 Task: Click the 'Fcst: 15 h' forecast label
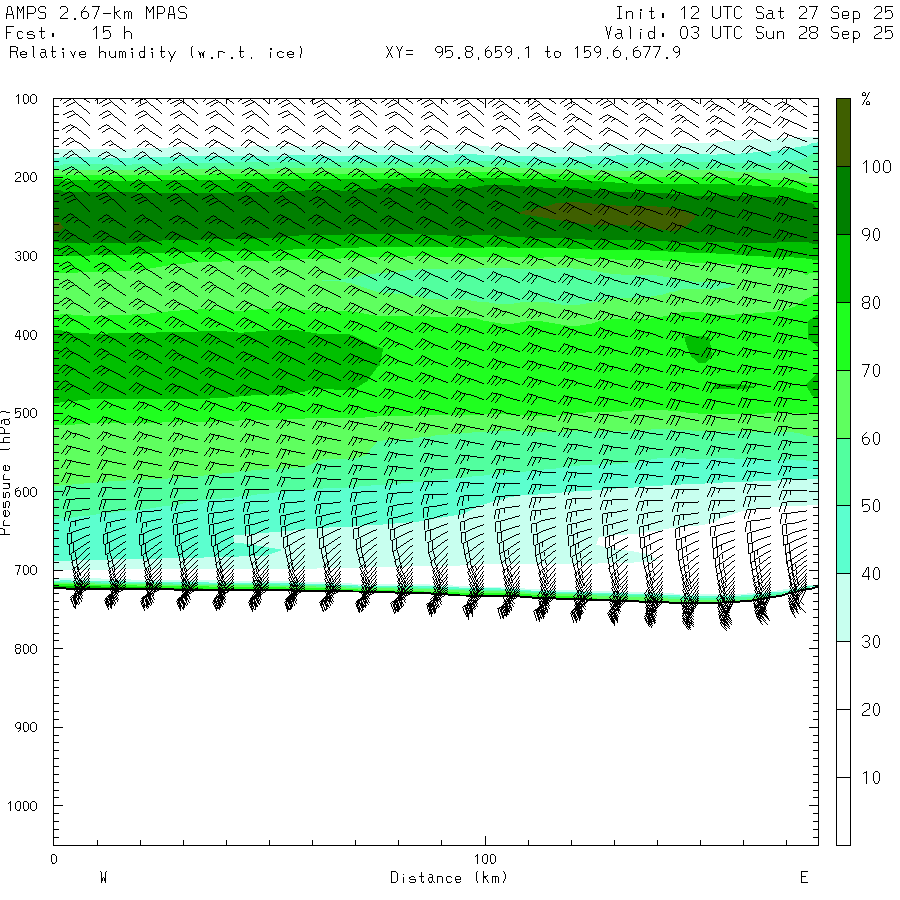pos(69,33)
